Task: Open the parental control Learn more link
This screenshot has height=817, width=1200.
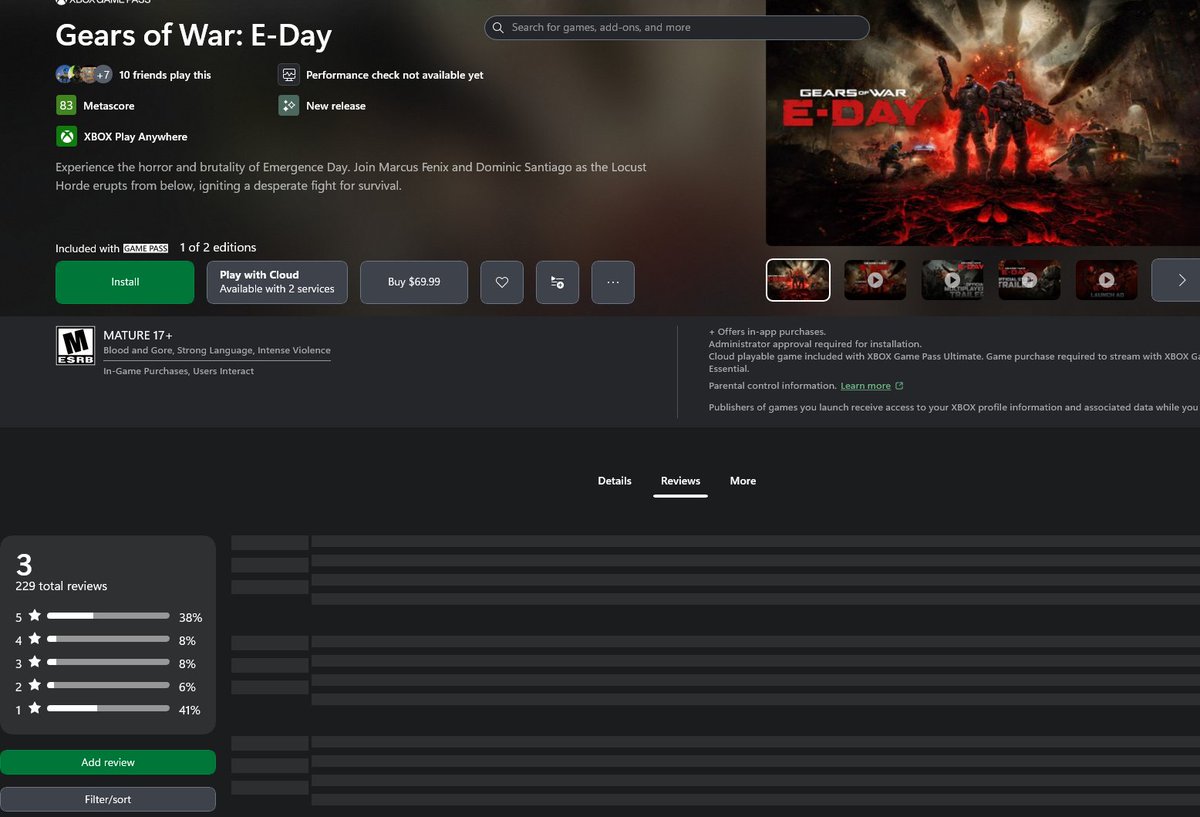Action: point(866,386)
